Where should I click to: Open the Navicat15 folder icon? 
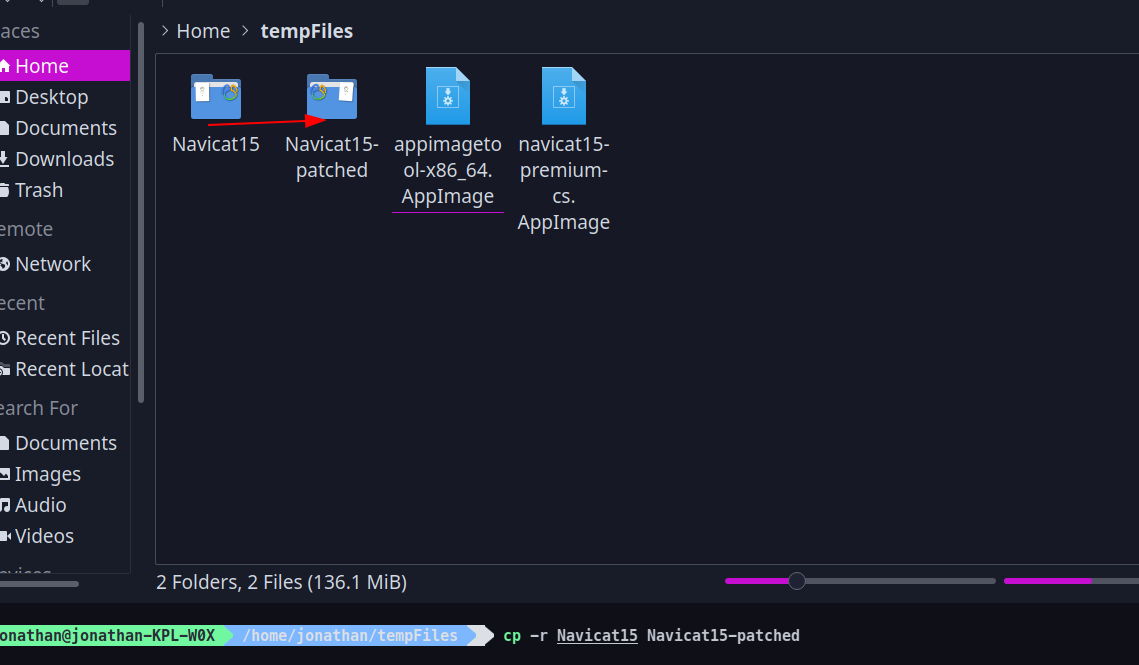point(215,97)
